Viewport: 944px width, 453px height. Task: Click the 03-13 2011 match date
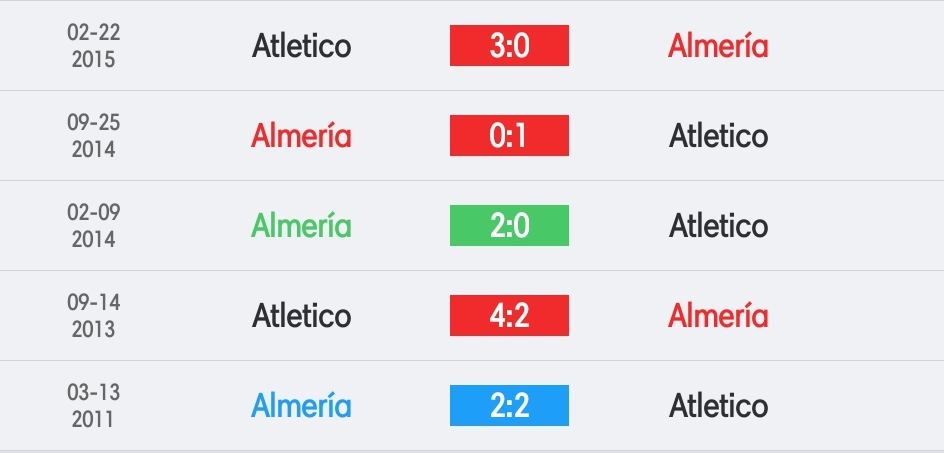coord(93,405)
